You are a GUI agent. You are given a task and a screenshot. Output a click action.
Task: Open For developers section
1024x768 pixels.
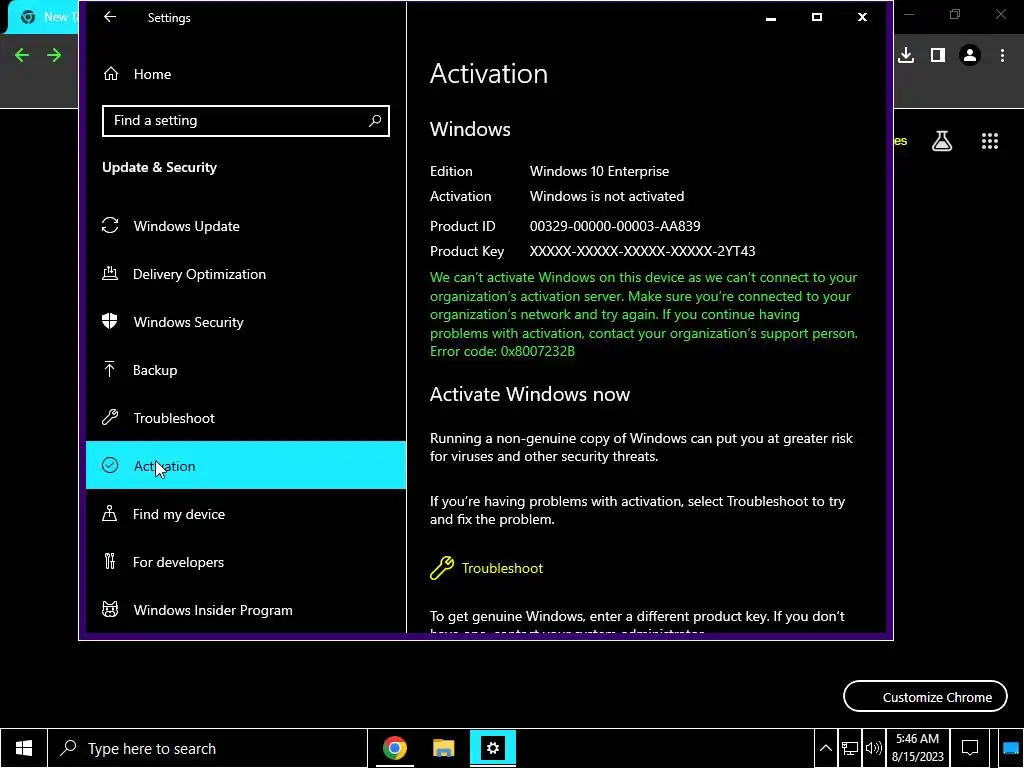(x=246, y=562)
